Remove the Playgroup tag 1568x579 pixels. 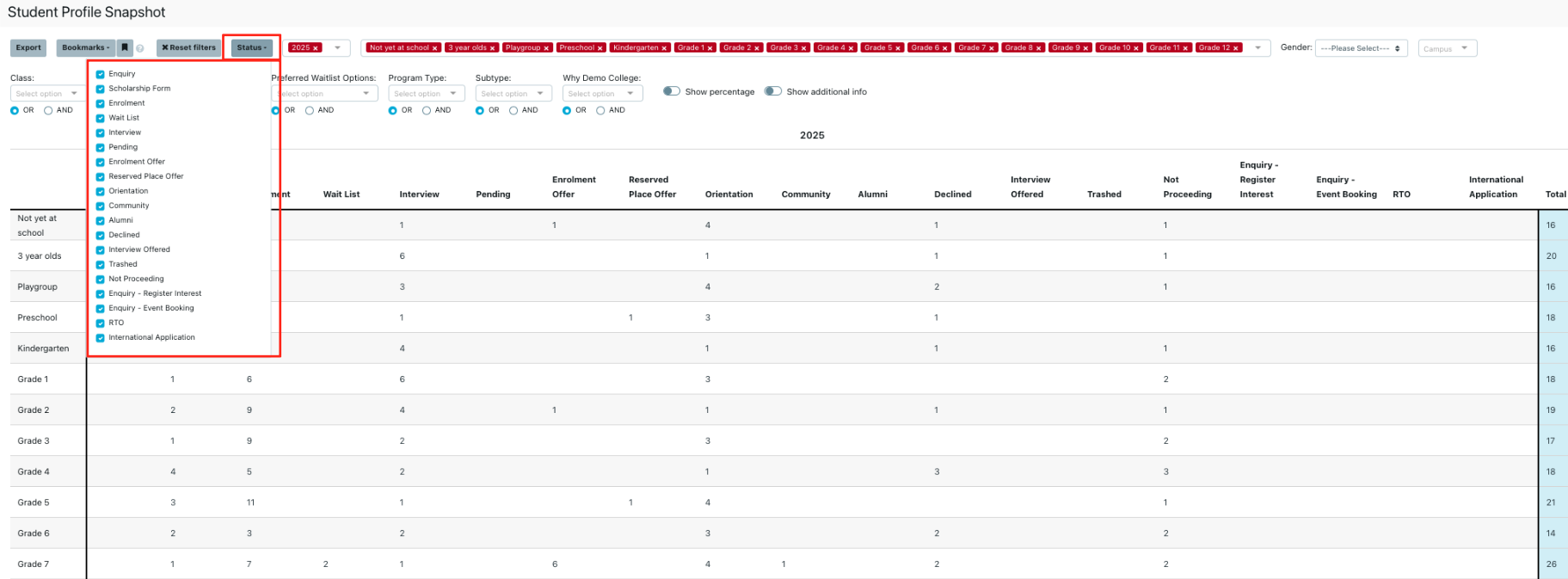(546, 48)
